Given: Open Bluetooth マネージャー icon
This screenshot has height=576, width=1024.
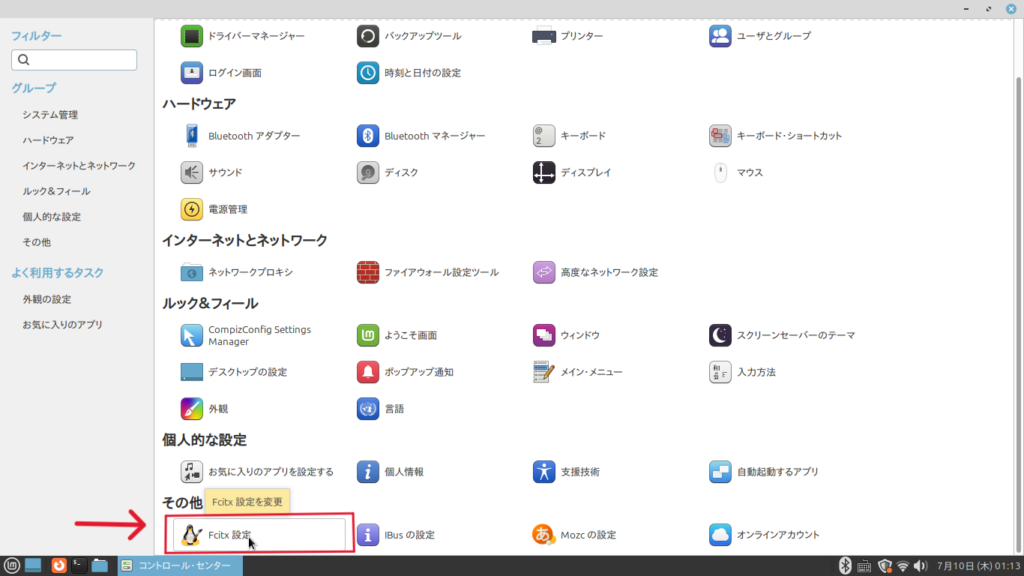Looking at the screenshot, I should coord(368,136).
